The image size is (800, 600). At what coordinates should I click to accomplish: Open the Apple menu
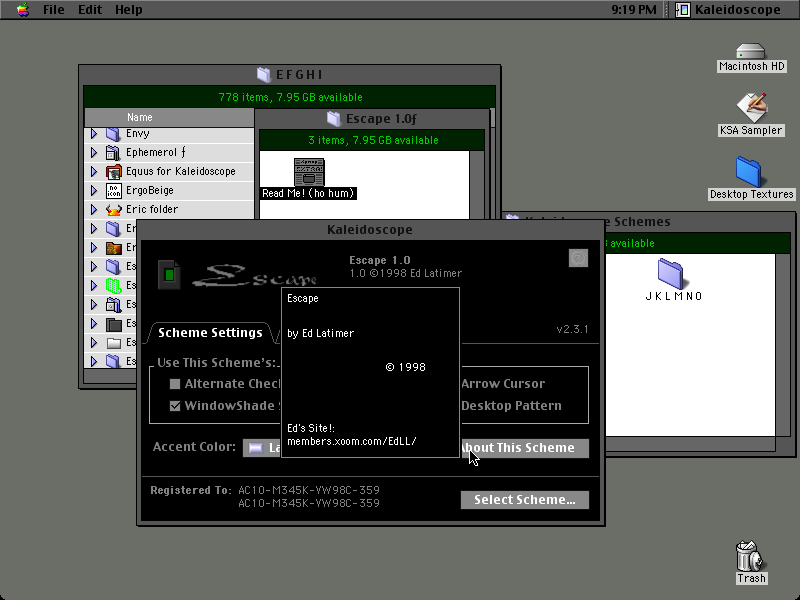[22, 10]
